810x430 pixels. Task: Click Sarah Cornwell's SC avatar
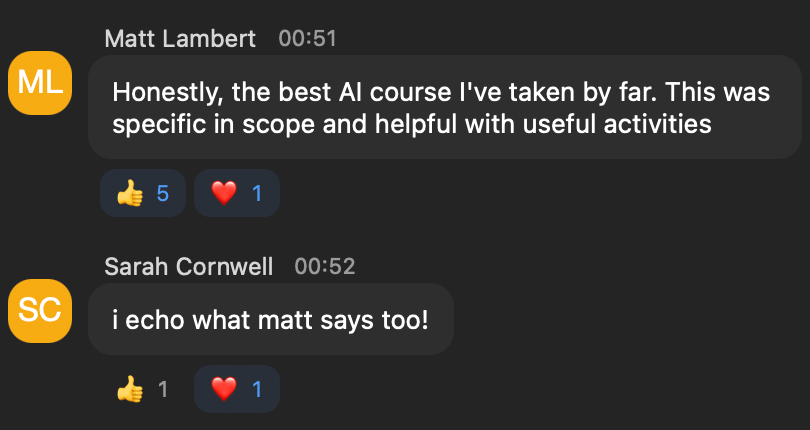(x=40, y=310)
